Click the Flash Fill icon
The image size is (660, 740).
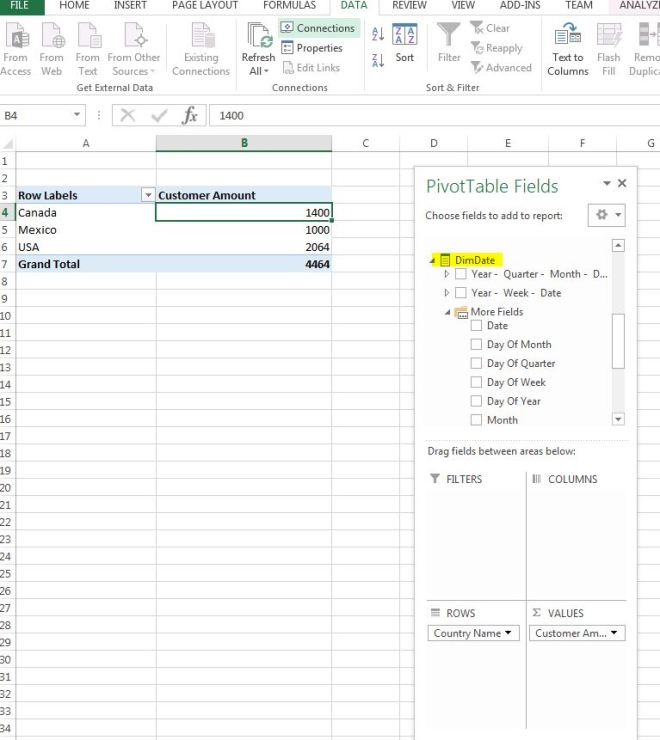click(608, 36)
